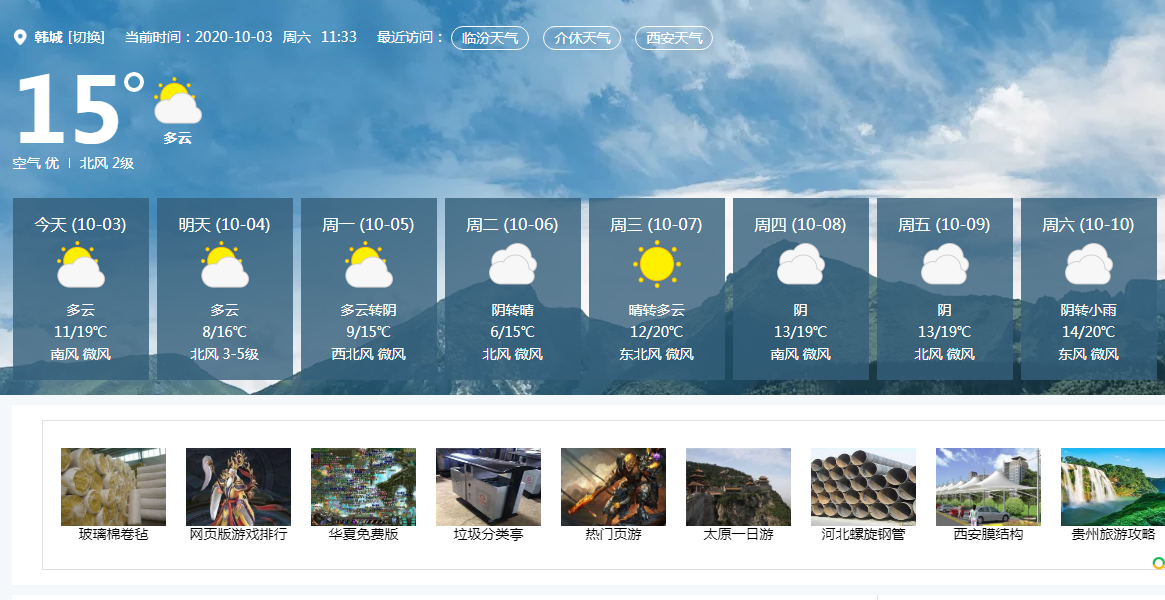Open the 热门页游 ad thumbnail

click(614, 487)
